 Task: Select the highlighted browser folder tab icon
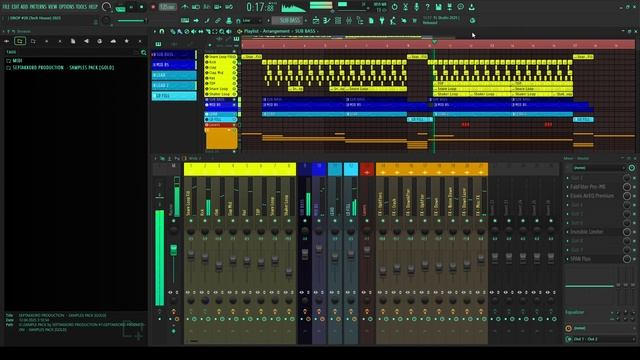tap(20, 41)
